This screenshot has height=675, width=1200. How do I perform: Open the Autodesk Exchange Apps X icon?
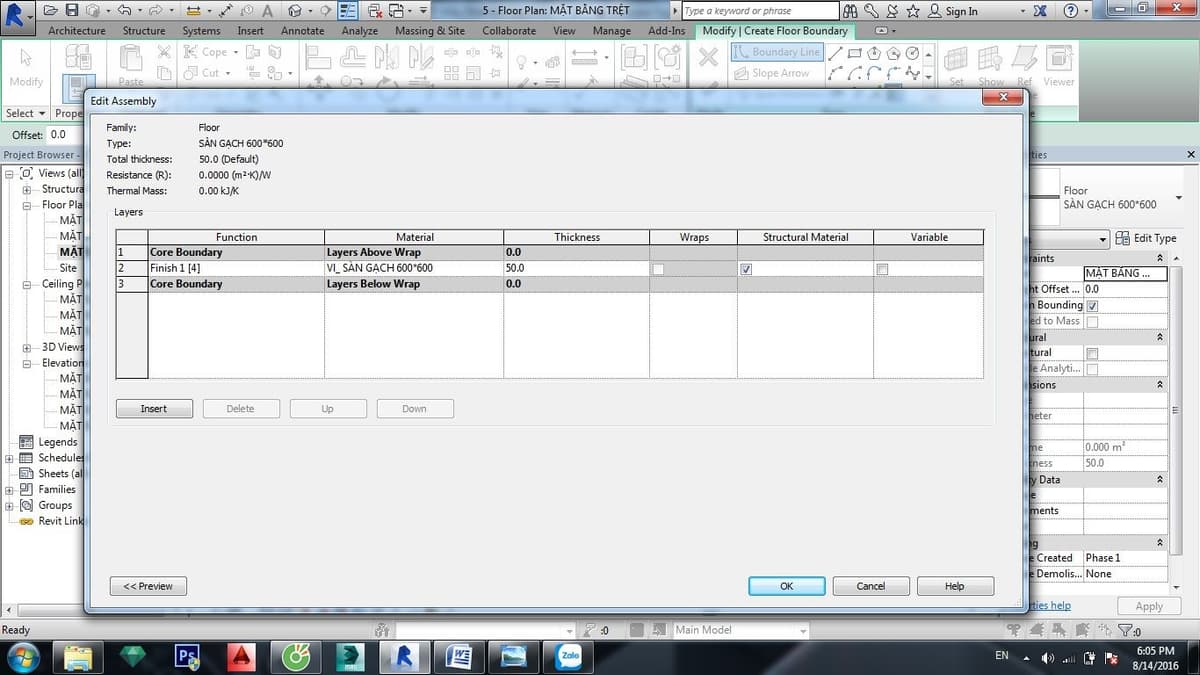tap(1040, 11)
